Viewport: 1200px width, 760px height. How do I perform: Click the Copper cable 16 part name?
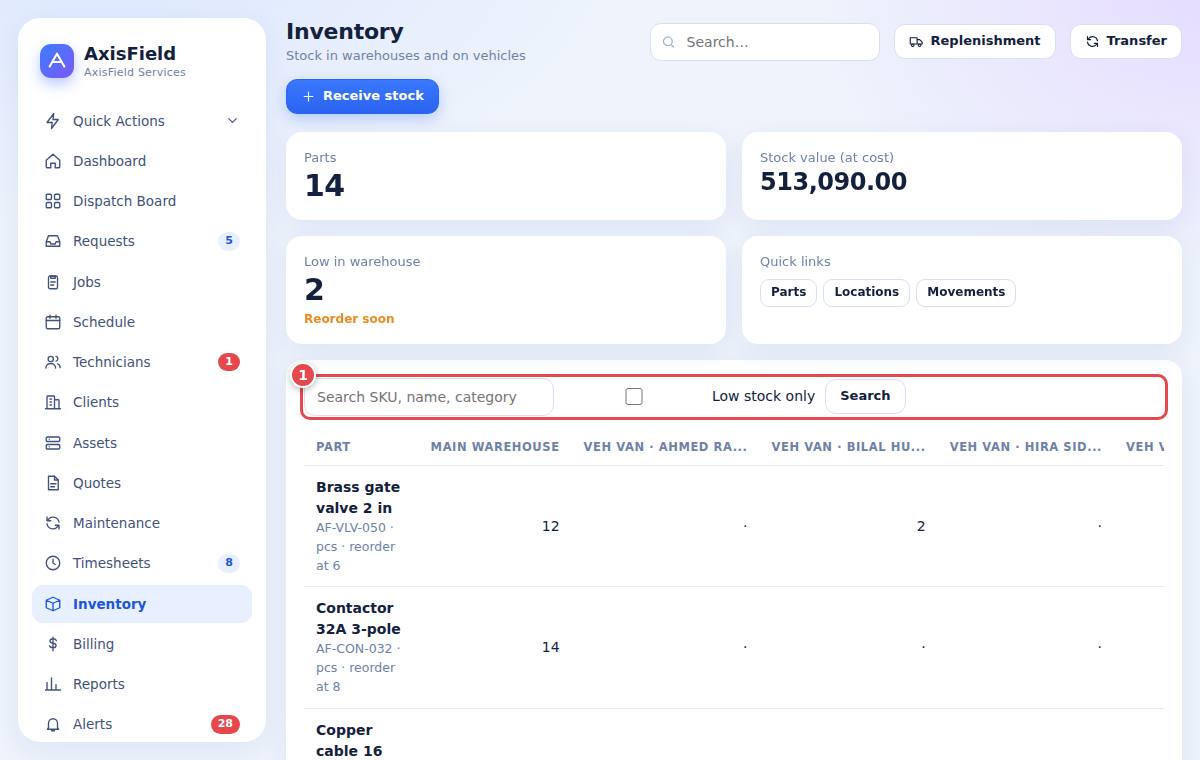click(x=349, y=740)
